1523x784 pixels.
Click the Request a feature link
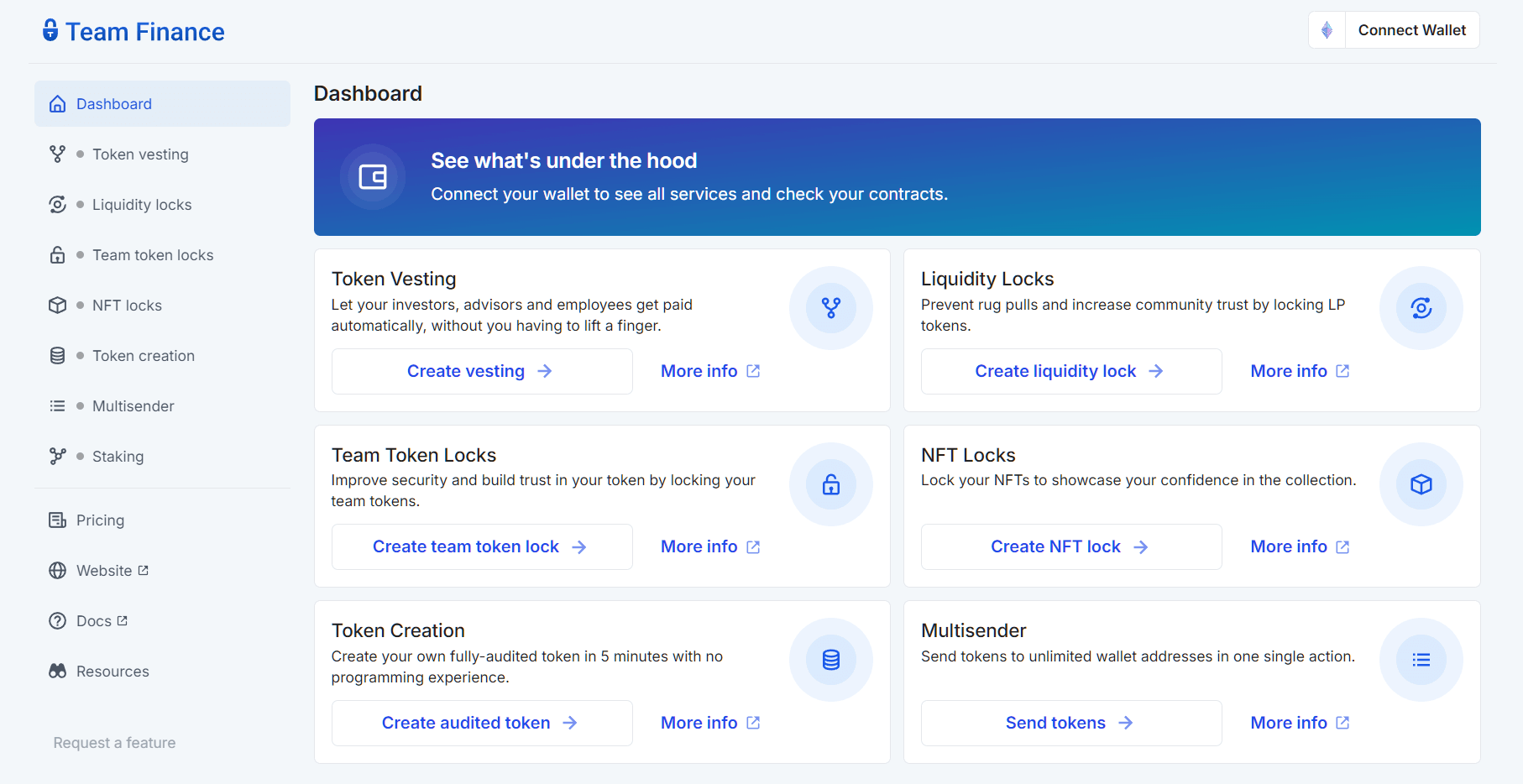[113, 742]
